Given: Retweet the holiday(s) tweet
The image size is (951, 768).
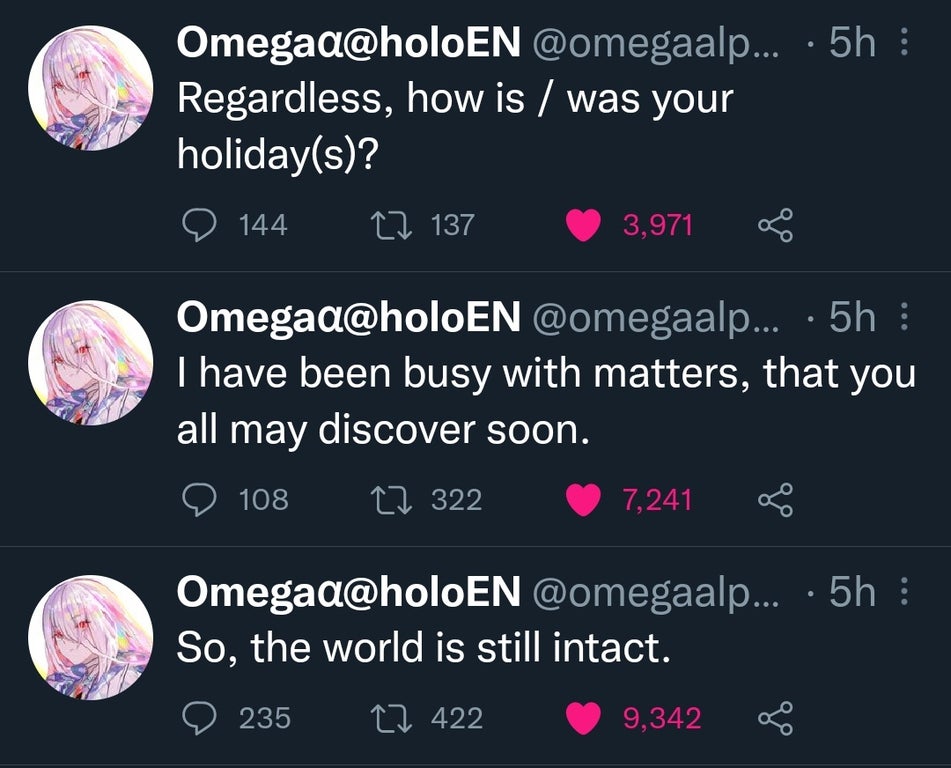Looking at the screenshot, I should [392, 225].
